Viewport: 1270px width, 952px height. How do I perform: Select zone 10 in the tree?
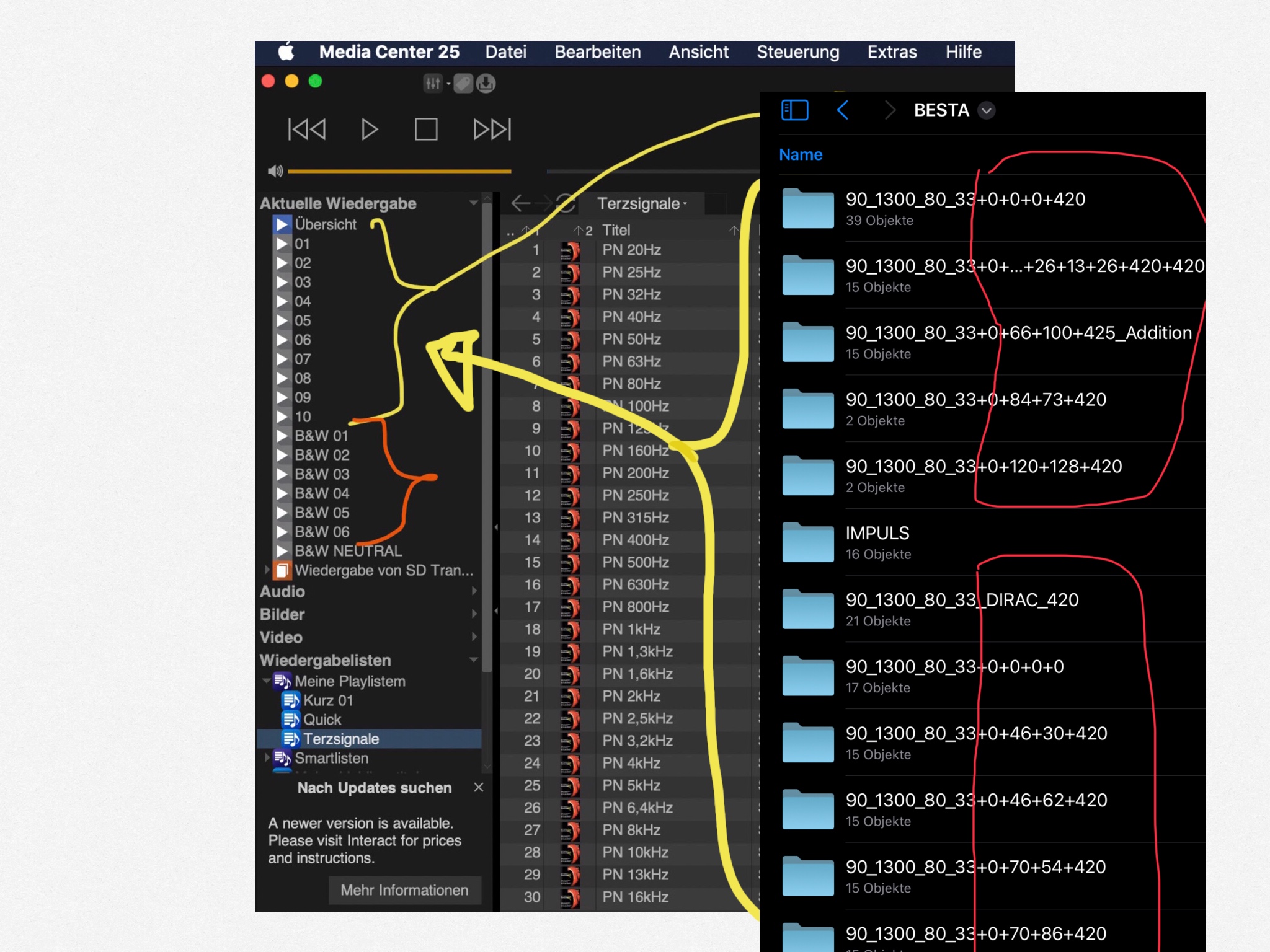[303, 416]
